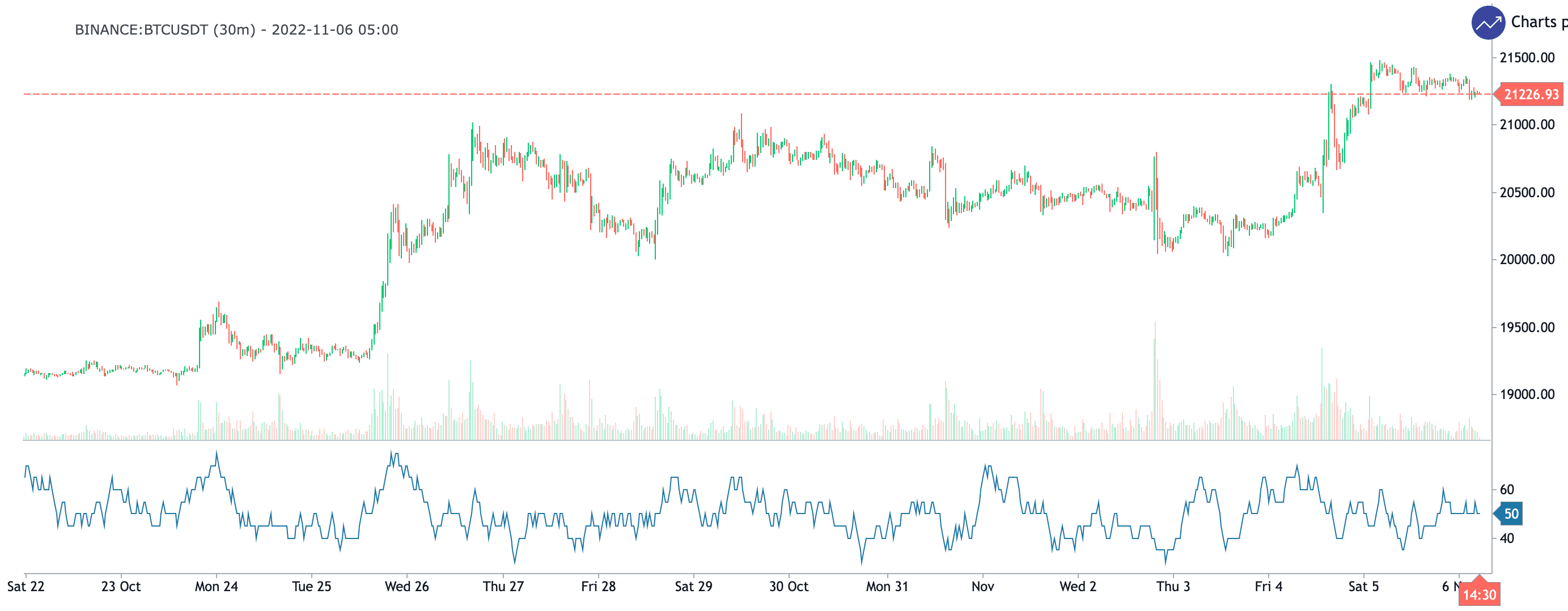Click the Nov month marker on time axis
1568x611 pixels.
pyautogui.click(x=982, y=587)
